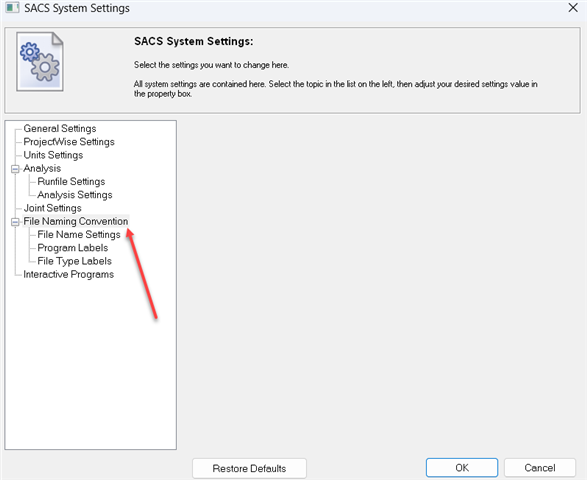Open Joint Settings topic
587x480 pixels.
pyautogui.click(x=52, y=208)
